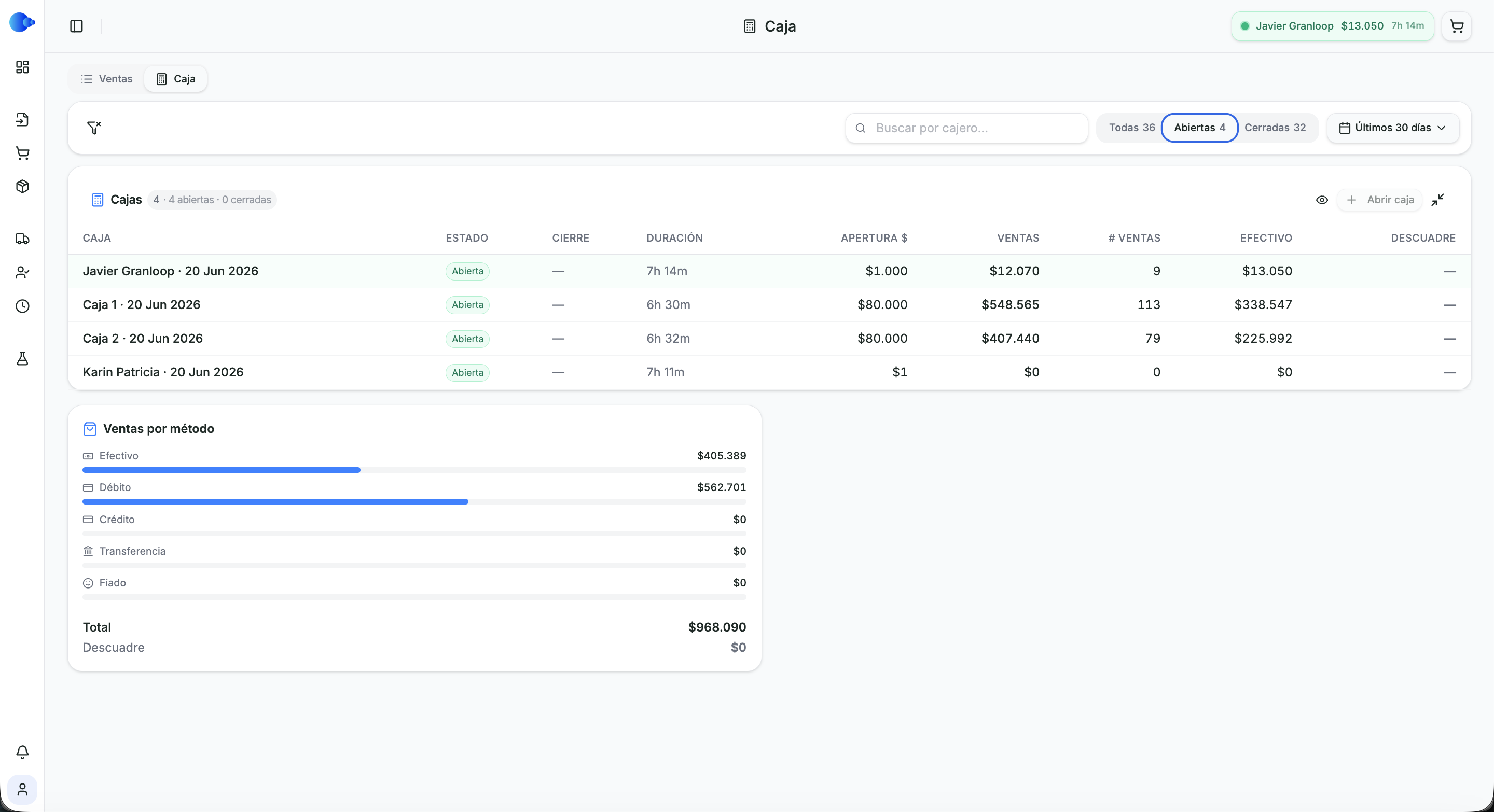Click the Total $968.090 amount

pos(717,627)
